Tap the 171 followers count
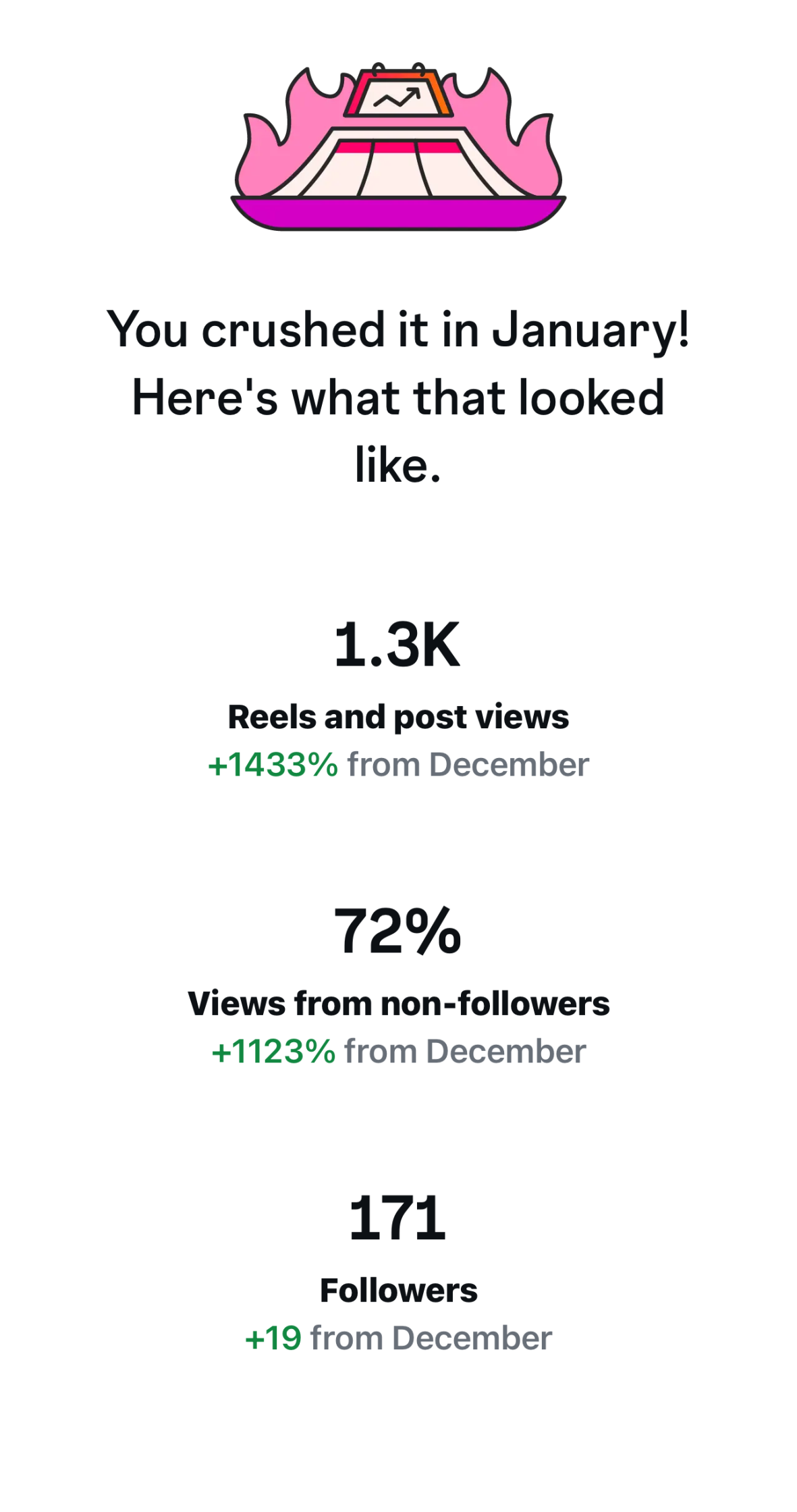The image size is (797, 1512). pos(397,1218)
